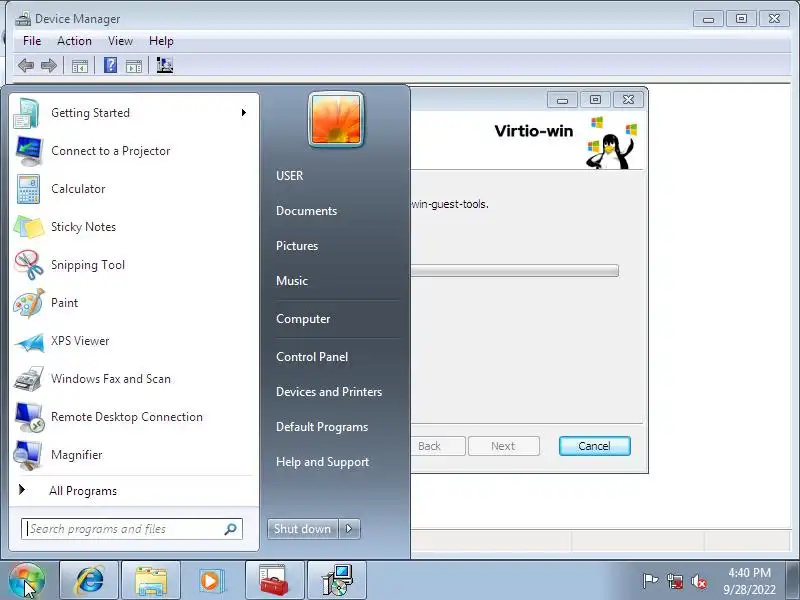
Task: Open Computer from the Start menu
Action: (x=303, y=319)
